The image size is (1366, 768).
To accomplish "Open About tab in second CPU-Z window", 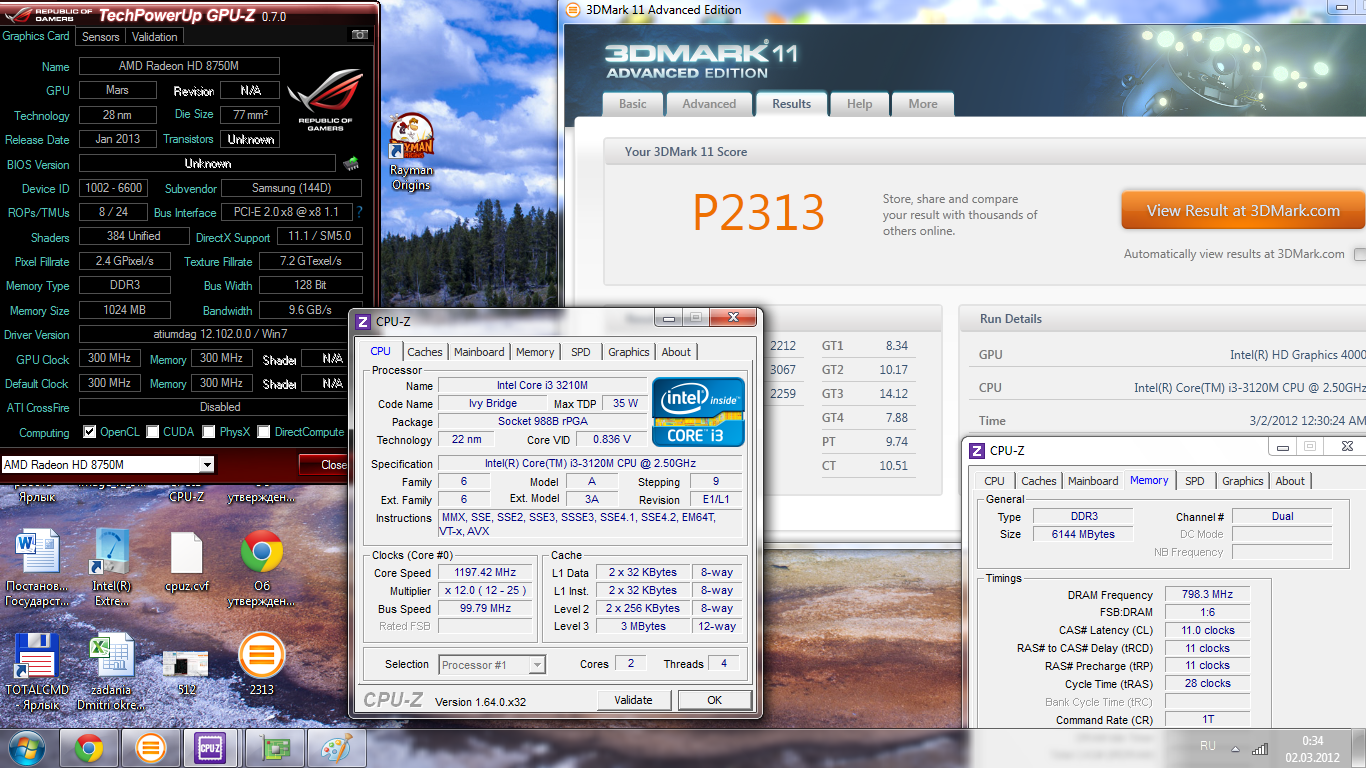I will (x=1290, y=481).
